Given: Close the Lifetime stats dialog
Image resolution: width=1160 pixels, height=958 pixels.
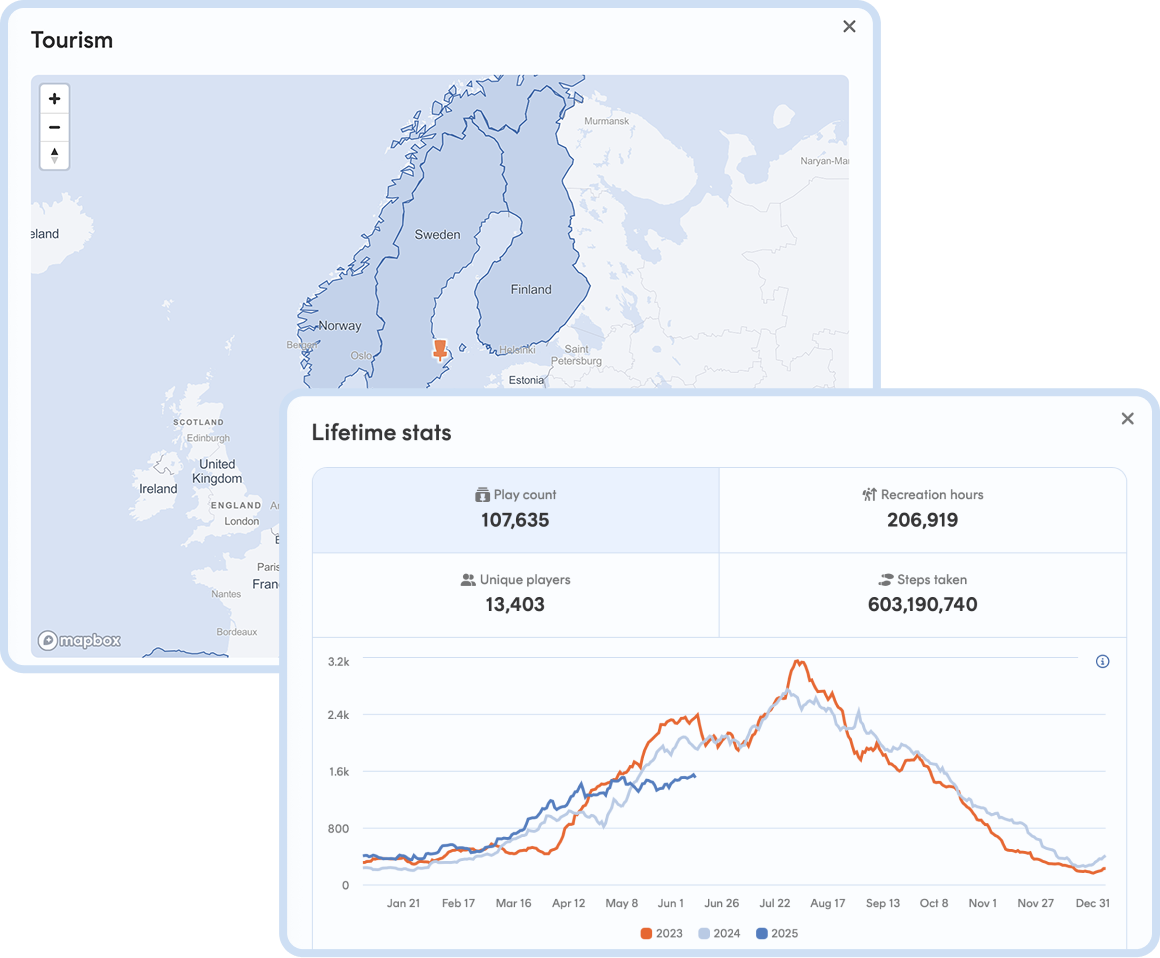Looking at the screenshot, I should tap(1127, 418).
